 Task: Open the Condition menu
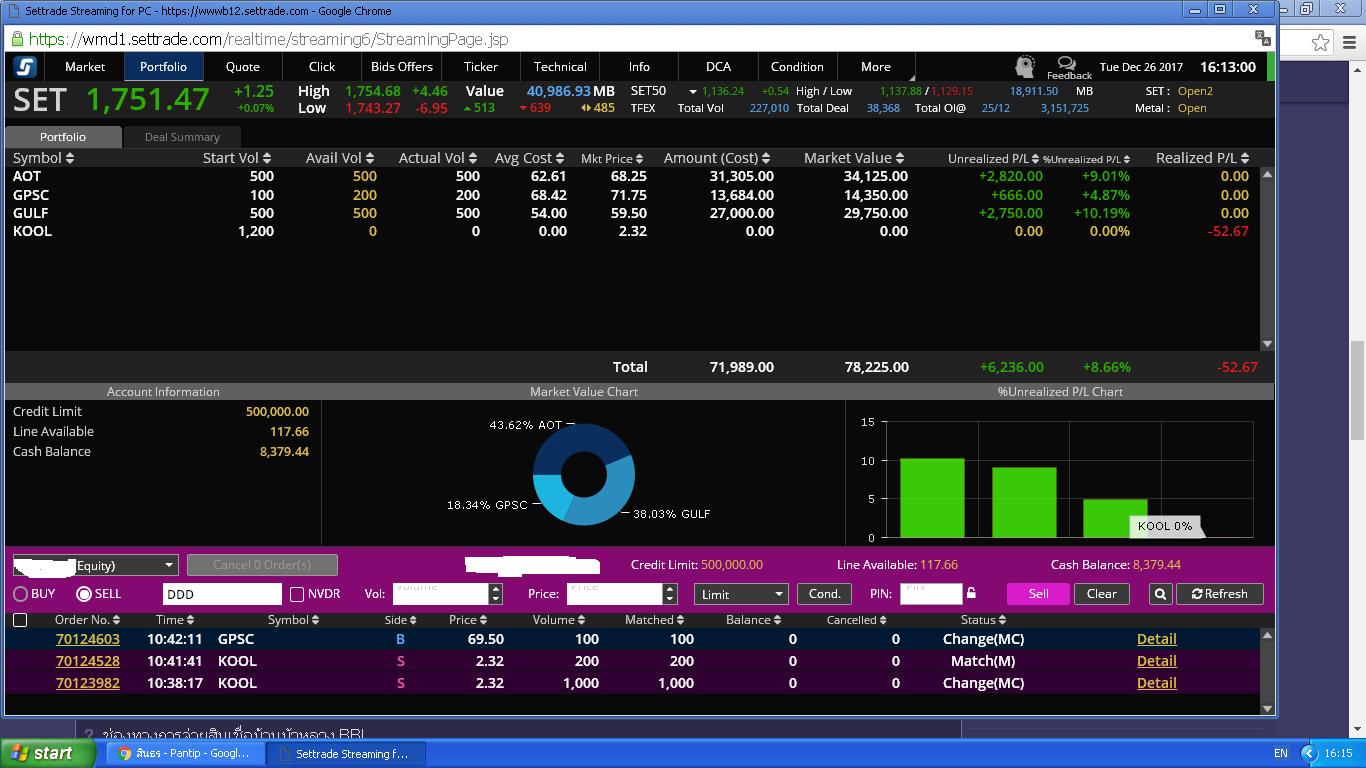tap(797, 67)
